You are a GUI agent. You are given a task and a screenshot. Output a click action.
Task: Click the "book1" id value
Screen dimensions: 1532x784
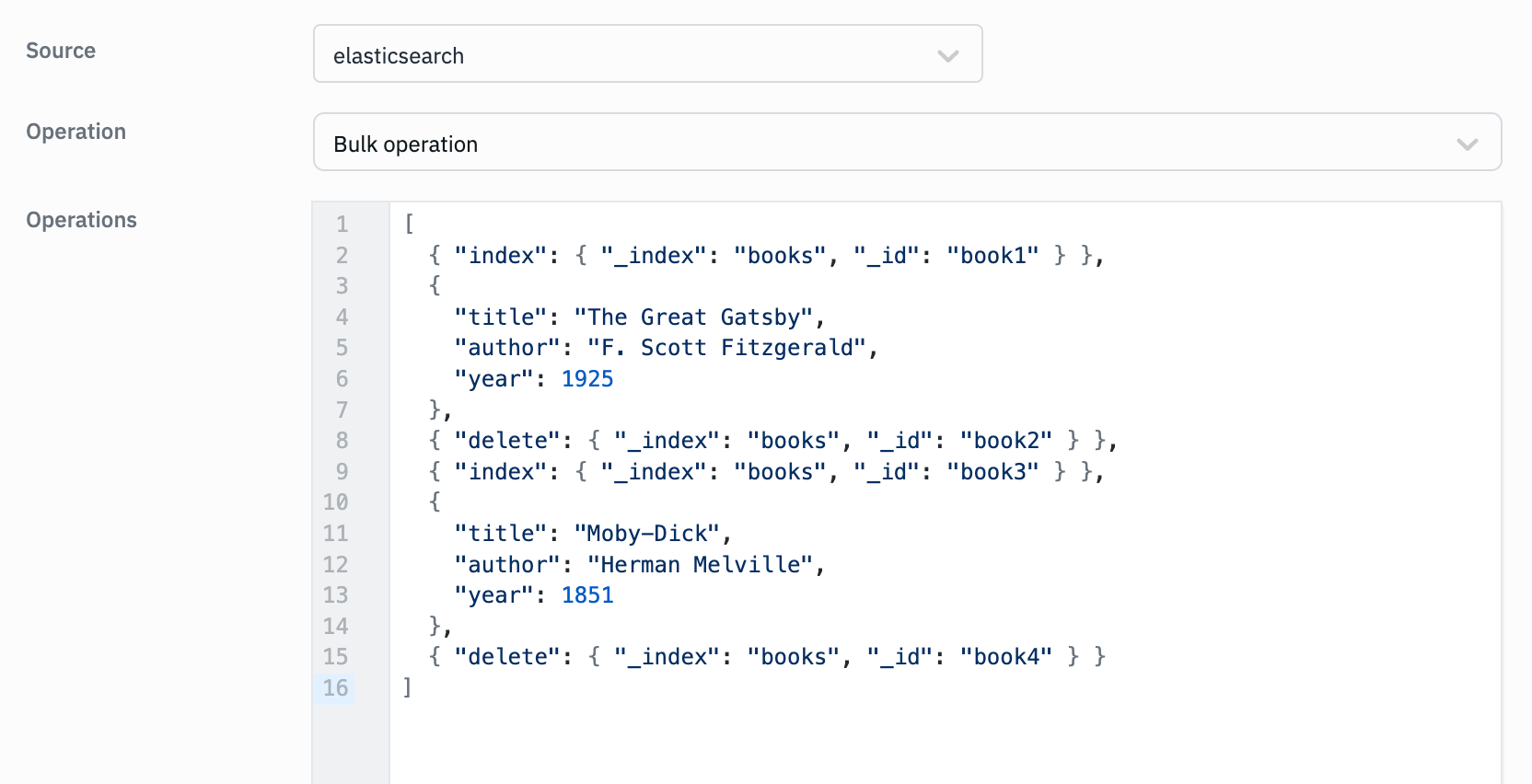coord(992,256)
